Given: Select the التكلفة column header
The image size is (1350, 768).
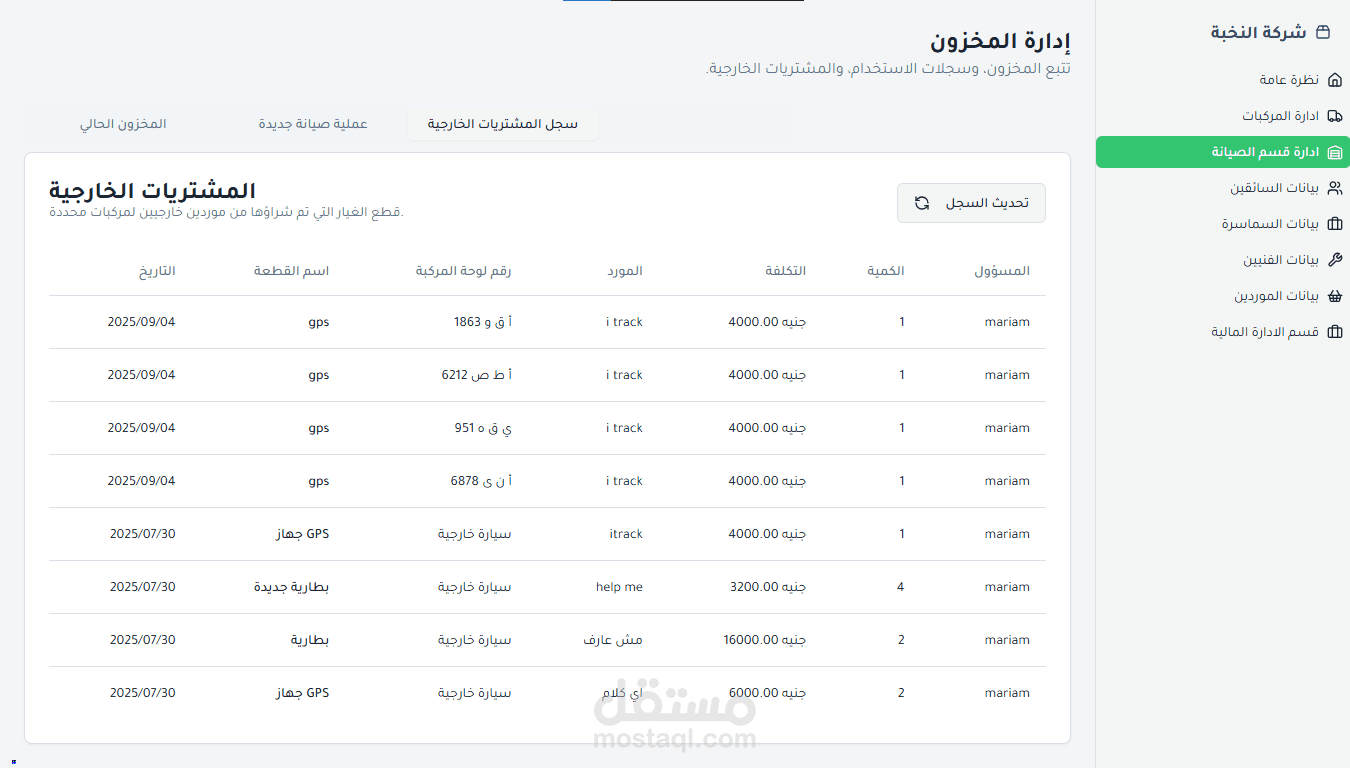Looking at the screenshot, I should (x=786, y=271).
